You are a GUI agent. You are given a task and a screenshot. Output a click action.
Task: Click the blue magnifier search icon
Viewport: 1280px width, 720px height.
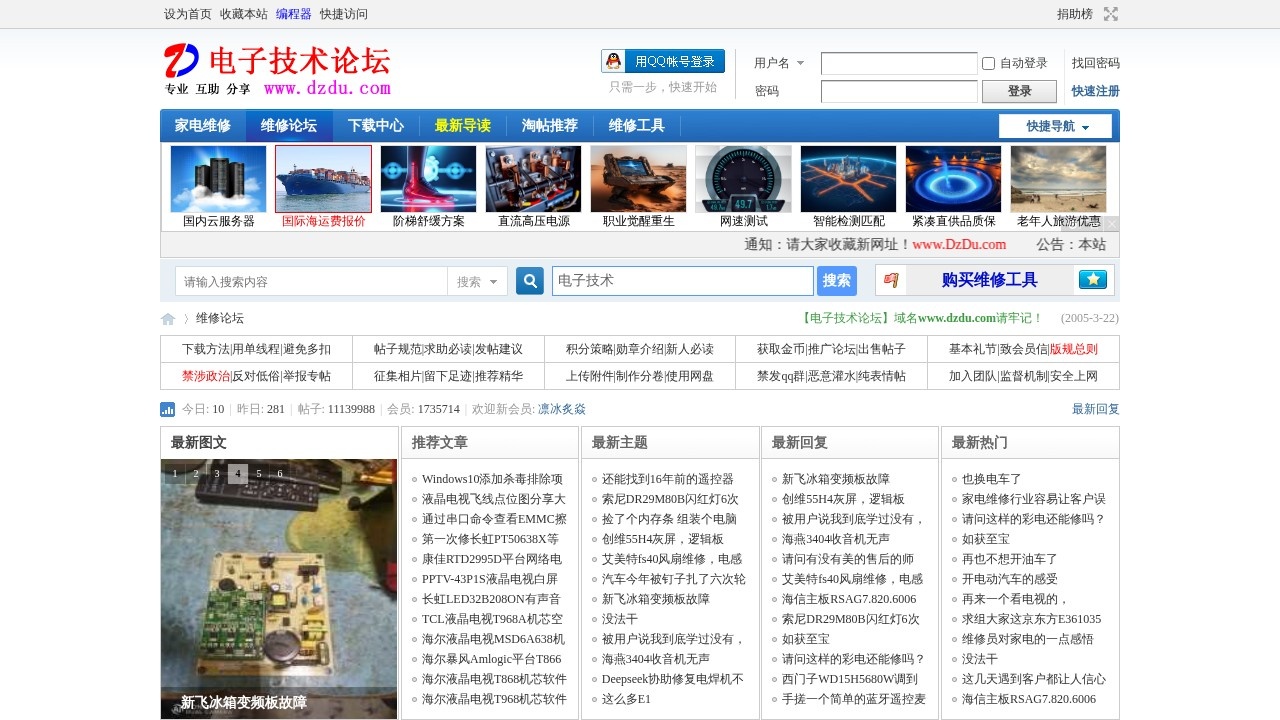coord(530,281)
